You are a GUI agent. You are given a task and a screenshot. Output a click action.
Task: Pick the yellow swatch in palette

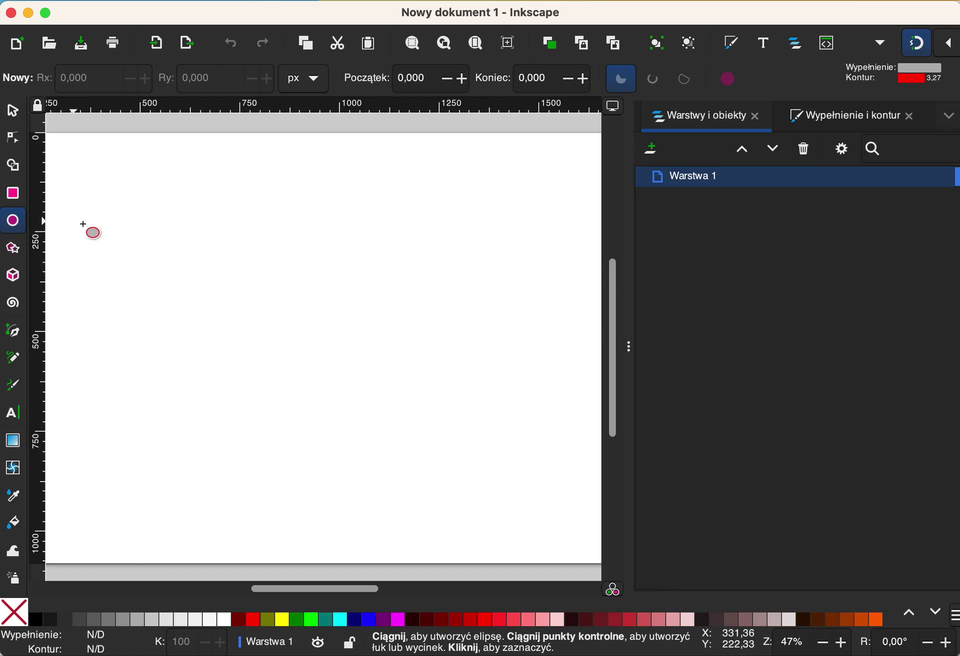(x=282, y=620)
